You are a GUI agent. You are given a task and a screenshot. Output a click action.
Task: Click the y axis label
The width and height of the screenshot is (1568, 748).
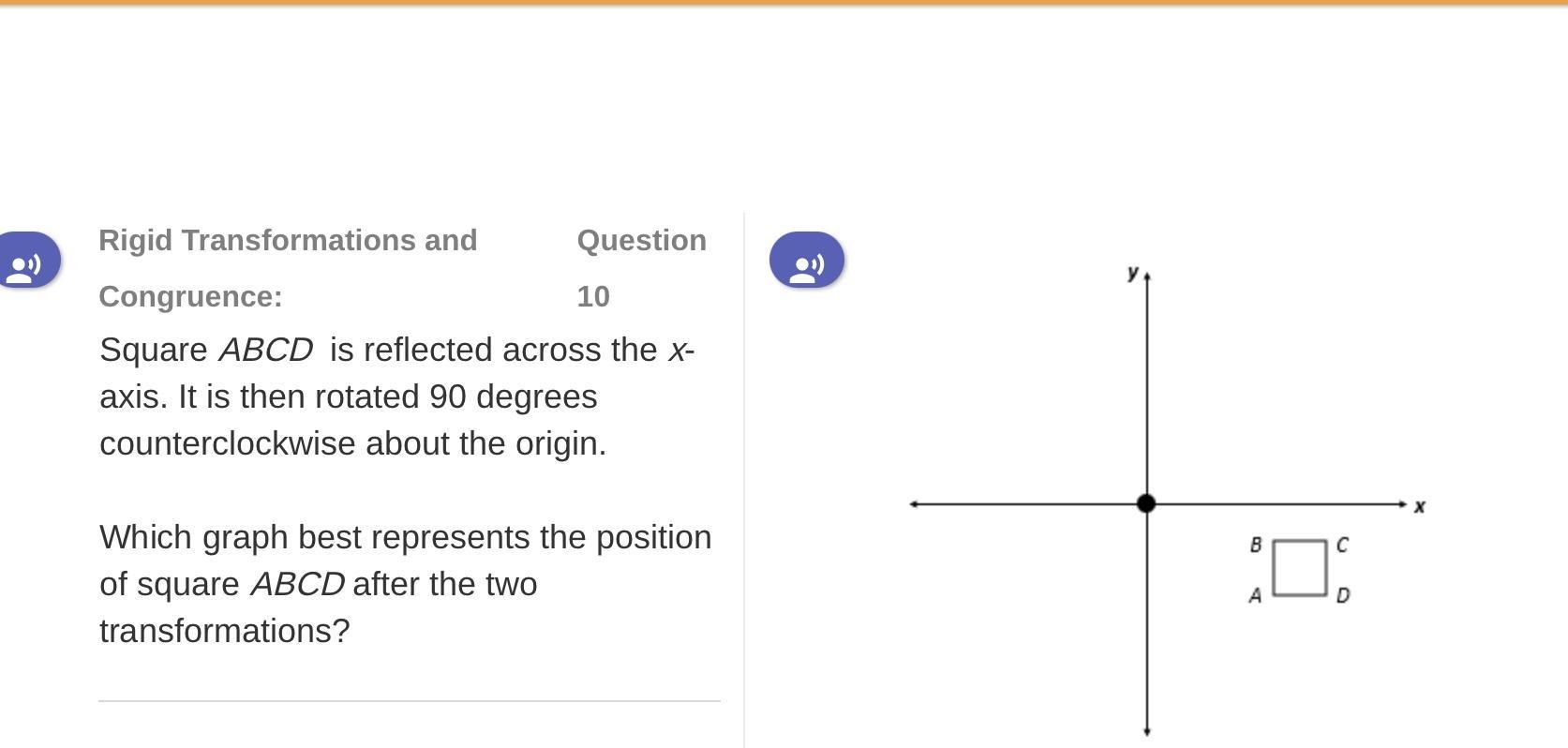1132,273
